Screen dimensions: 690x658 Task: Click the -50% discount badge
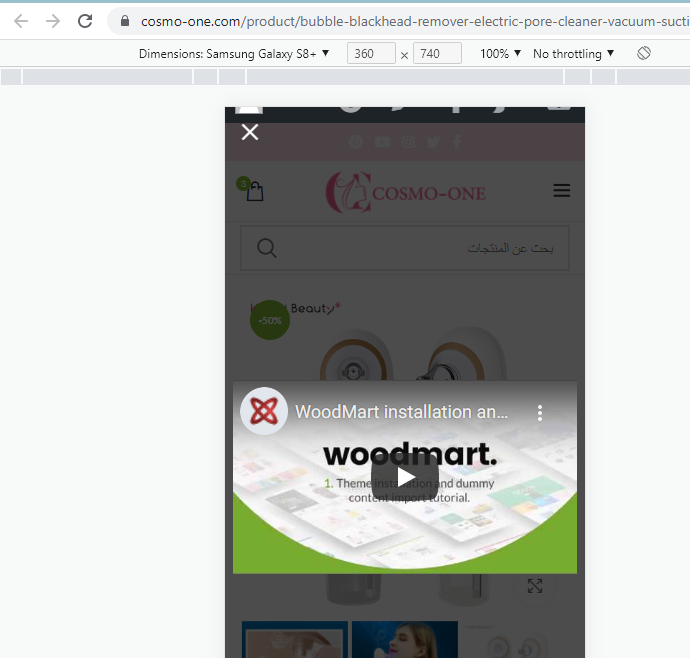click(x=270, y=320)
